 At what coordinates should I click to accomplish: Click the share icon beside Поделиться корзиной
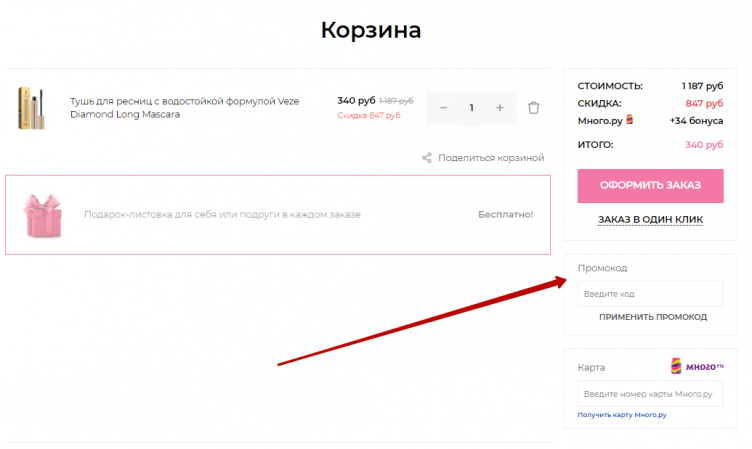point(427,158)
